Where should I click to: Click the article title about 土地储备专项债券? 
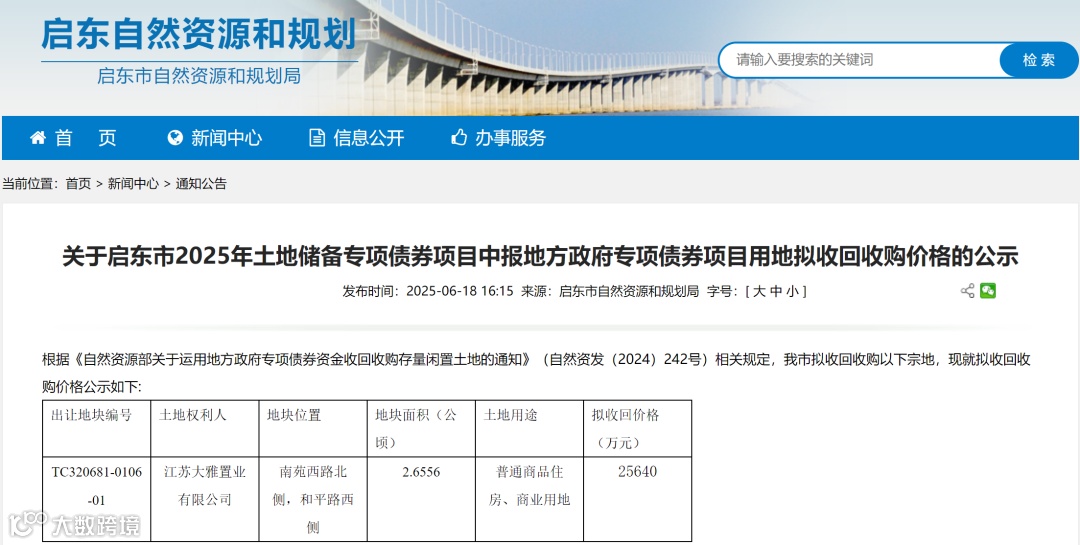coord(540,256)
